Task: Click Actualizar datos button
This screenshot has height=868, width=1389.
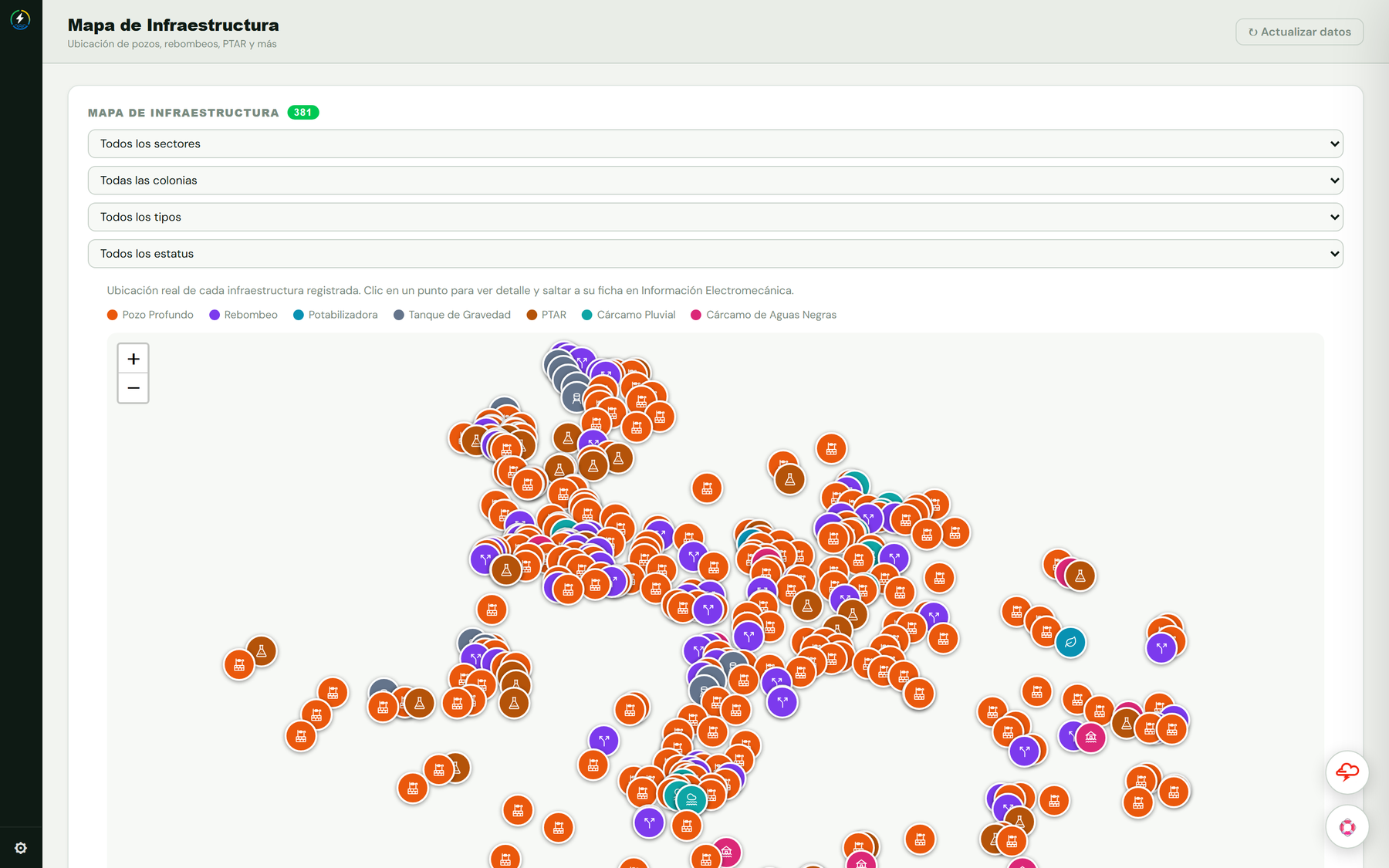Action: tap(1299, 32)
